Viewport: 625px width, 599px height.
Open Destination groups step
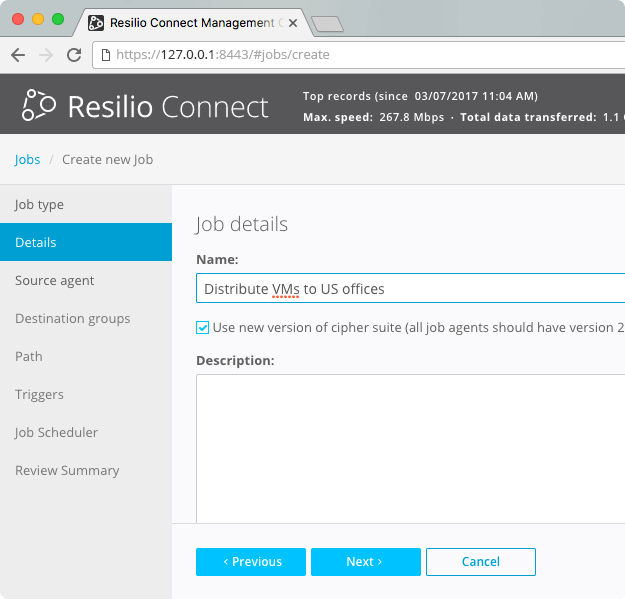pos(86,318)
